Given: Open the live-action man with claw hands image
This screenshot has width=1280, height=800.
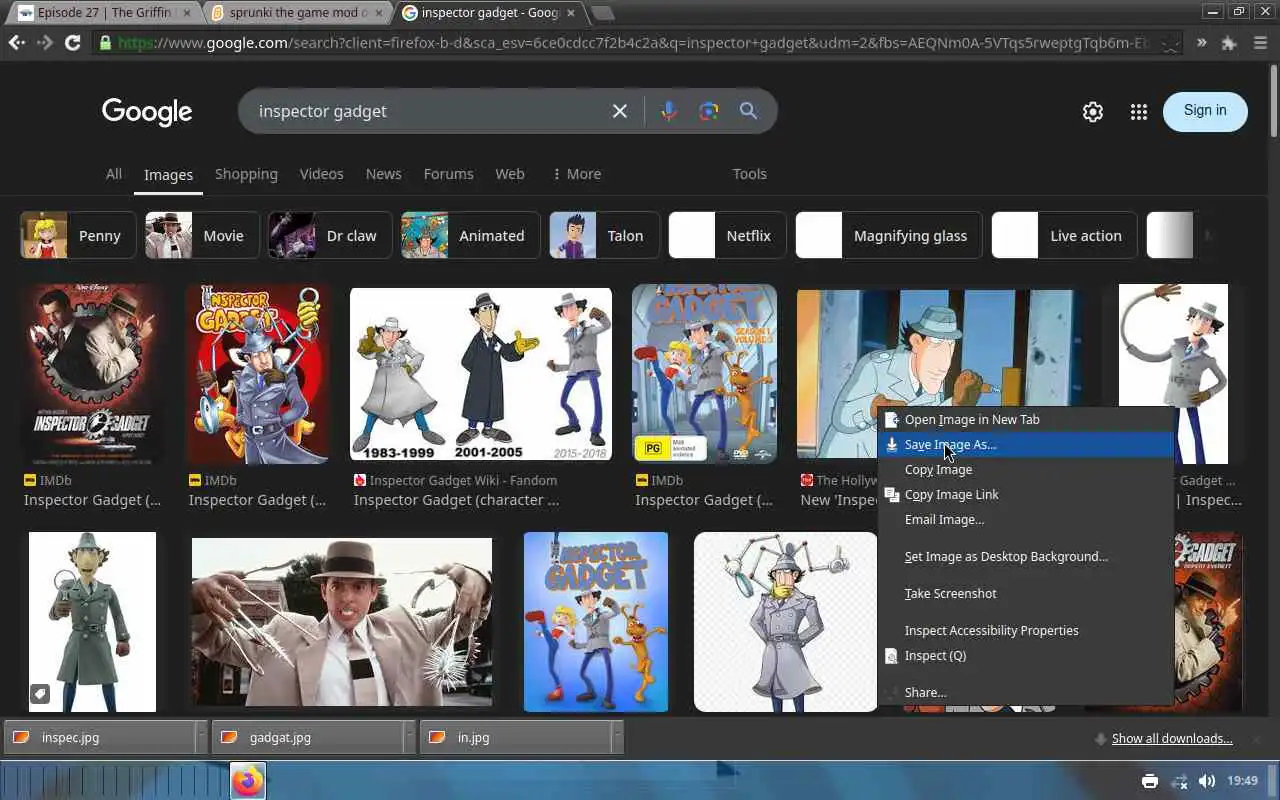Looking at the screenshot, I should tap(342, 622).
